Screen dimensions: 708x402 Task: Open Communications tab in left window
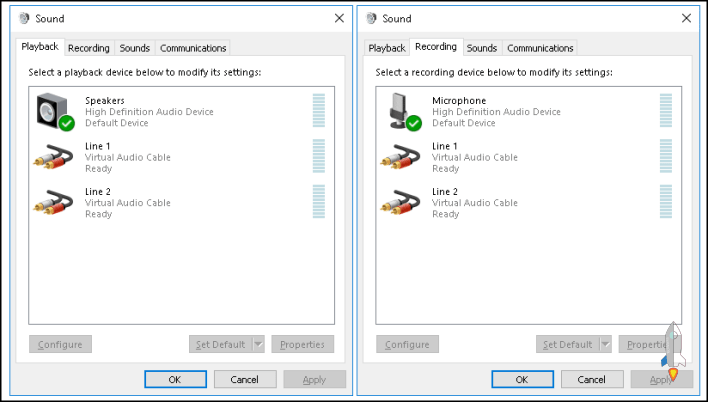(x=193, y=48)
